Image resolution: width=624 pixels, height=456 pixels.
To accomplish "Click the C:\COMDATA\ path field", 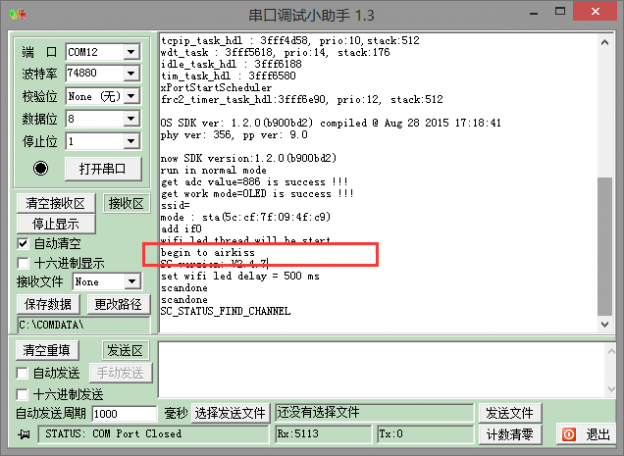I will pos(83,325).
